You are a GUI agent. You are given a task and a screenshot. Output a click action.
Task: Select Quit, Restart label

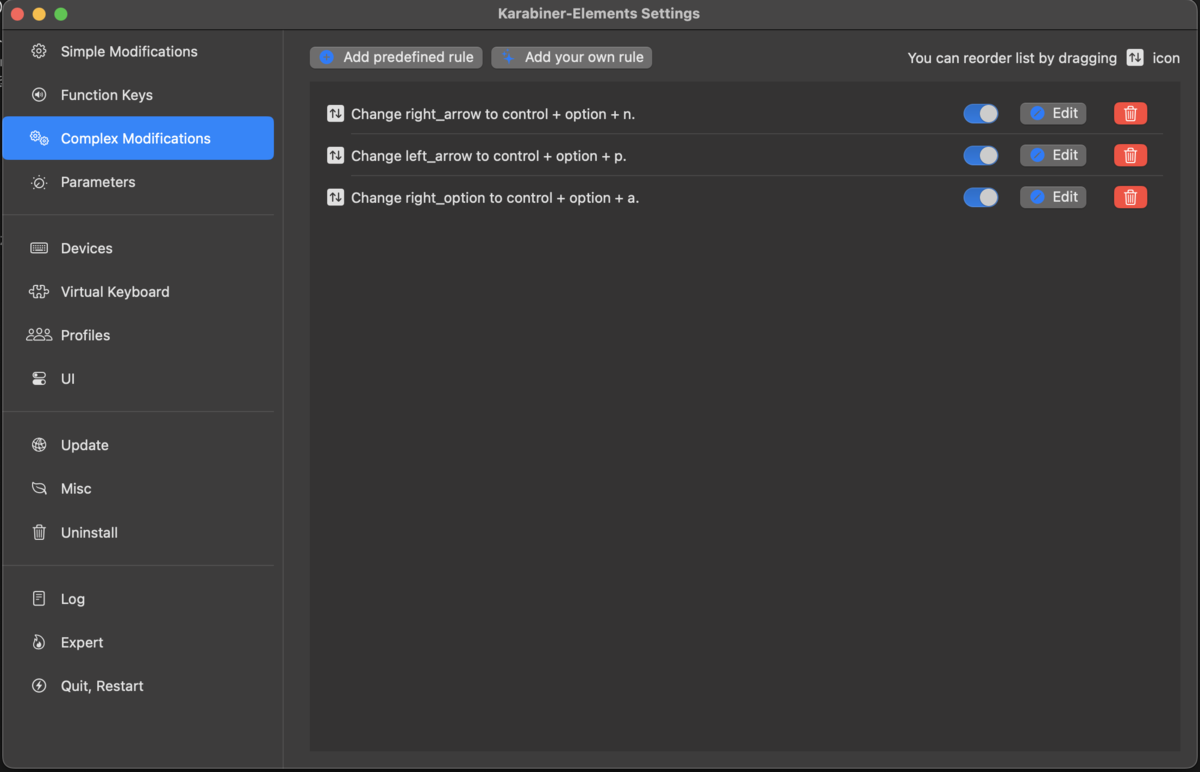102,686
